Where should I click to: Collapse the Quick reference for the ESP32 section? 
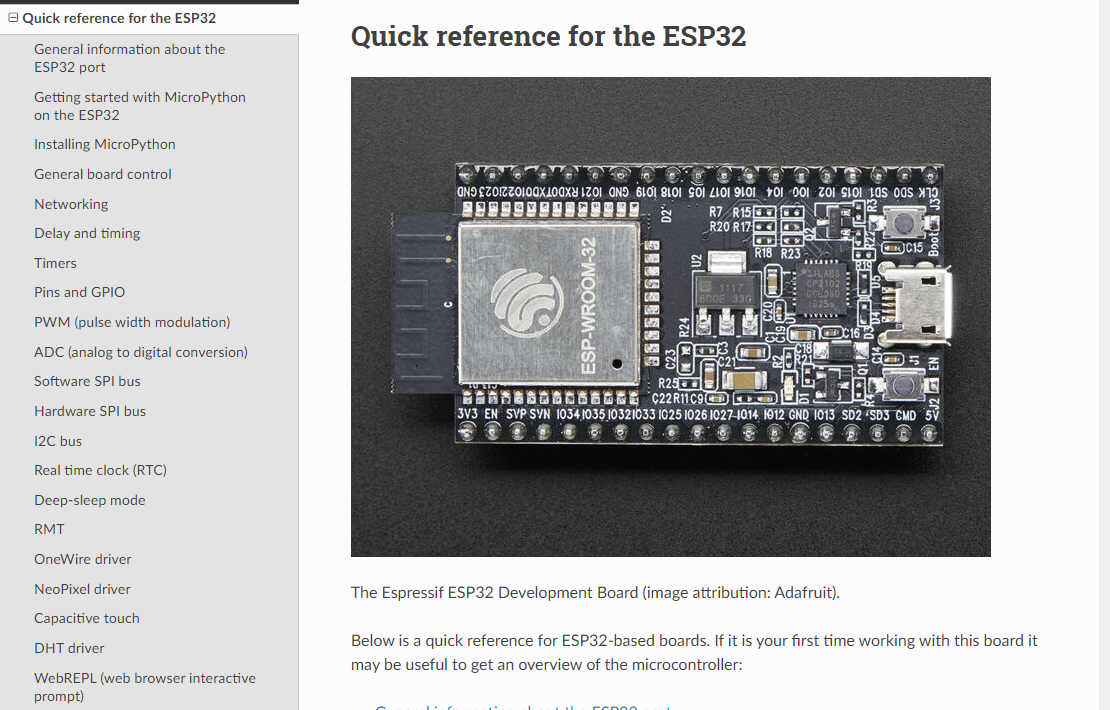[13, 18]
